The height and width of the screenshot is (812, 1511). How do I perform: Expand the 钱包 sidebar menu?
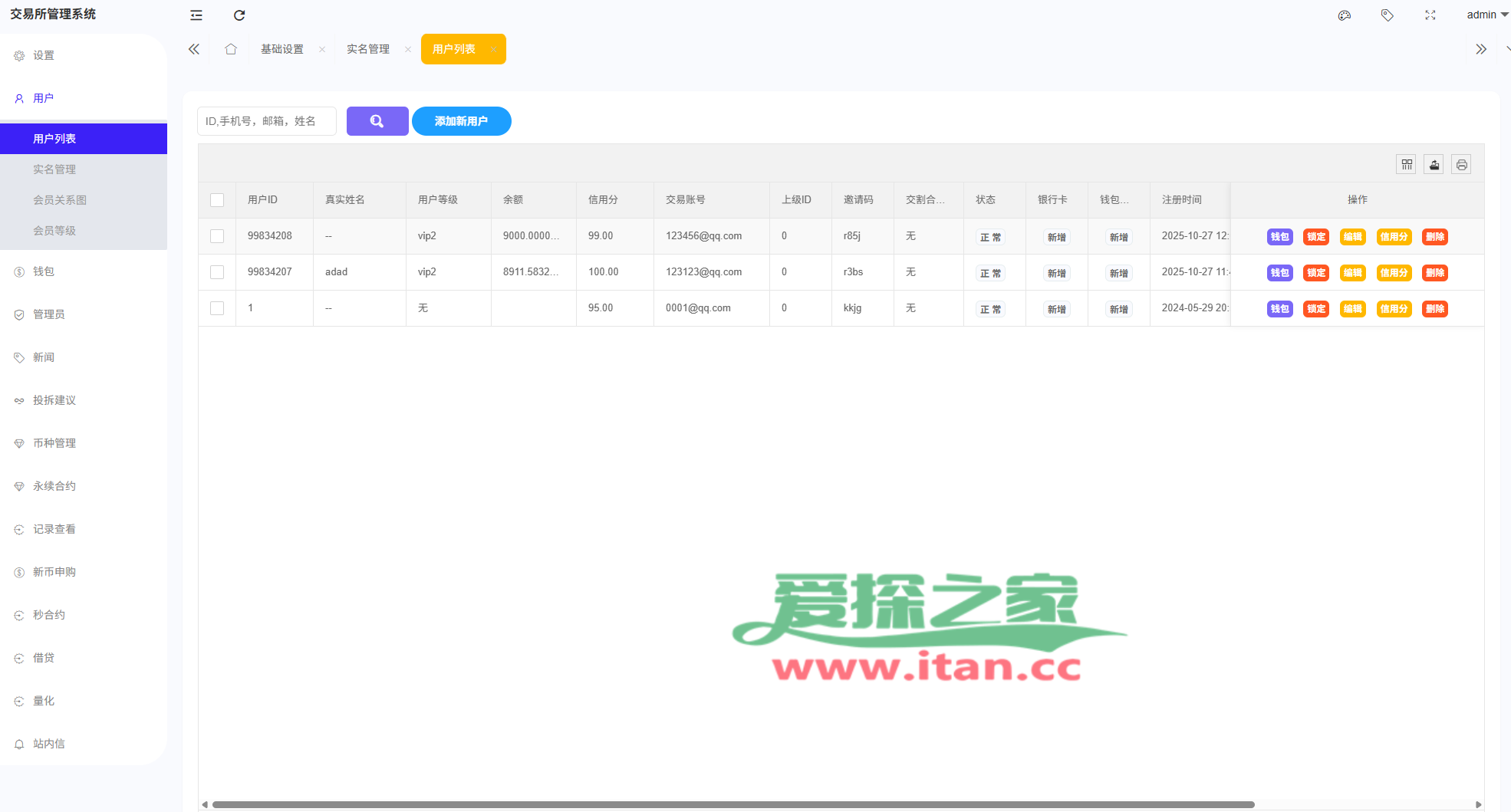44,271
